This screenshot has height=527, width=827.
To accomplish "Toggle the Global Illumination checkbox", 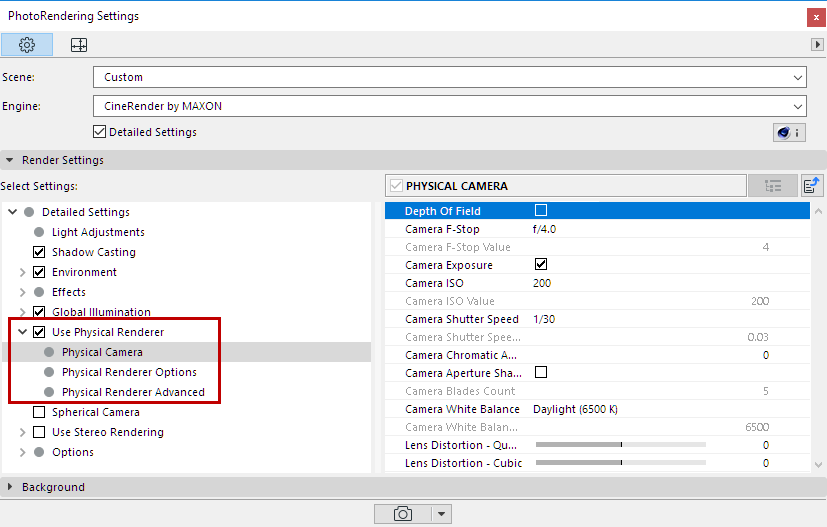I will click(39, 312).
